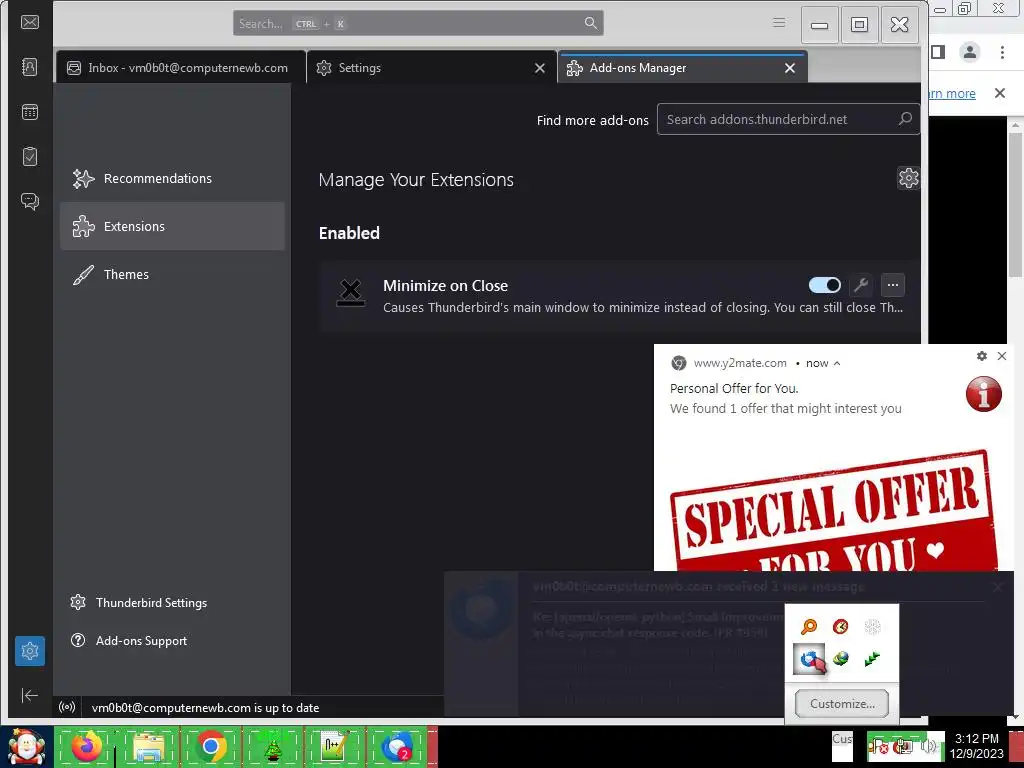
Task: Close the y2mate notification
Action: coord(1002,356)
